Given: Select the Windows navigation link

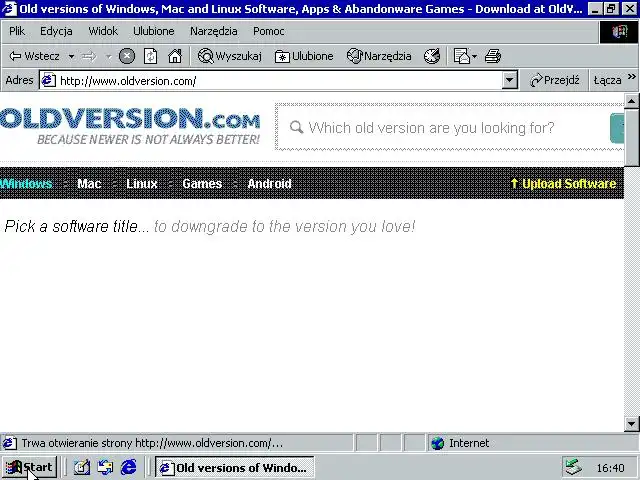Looking at the screenshot, I should pos(26,184).
